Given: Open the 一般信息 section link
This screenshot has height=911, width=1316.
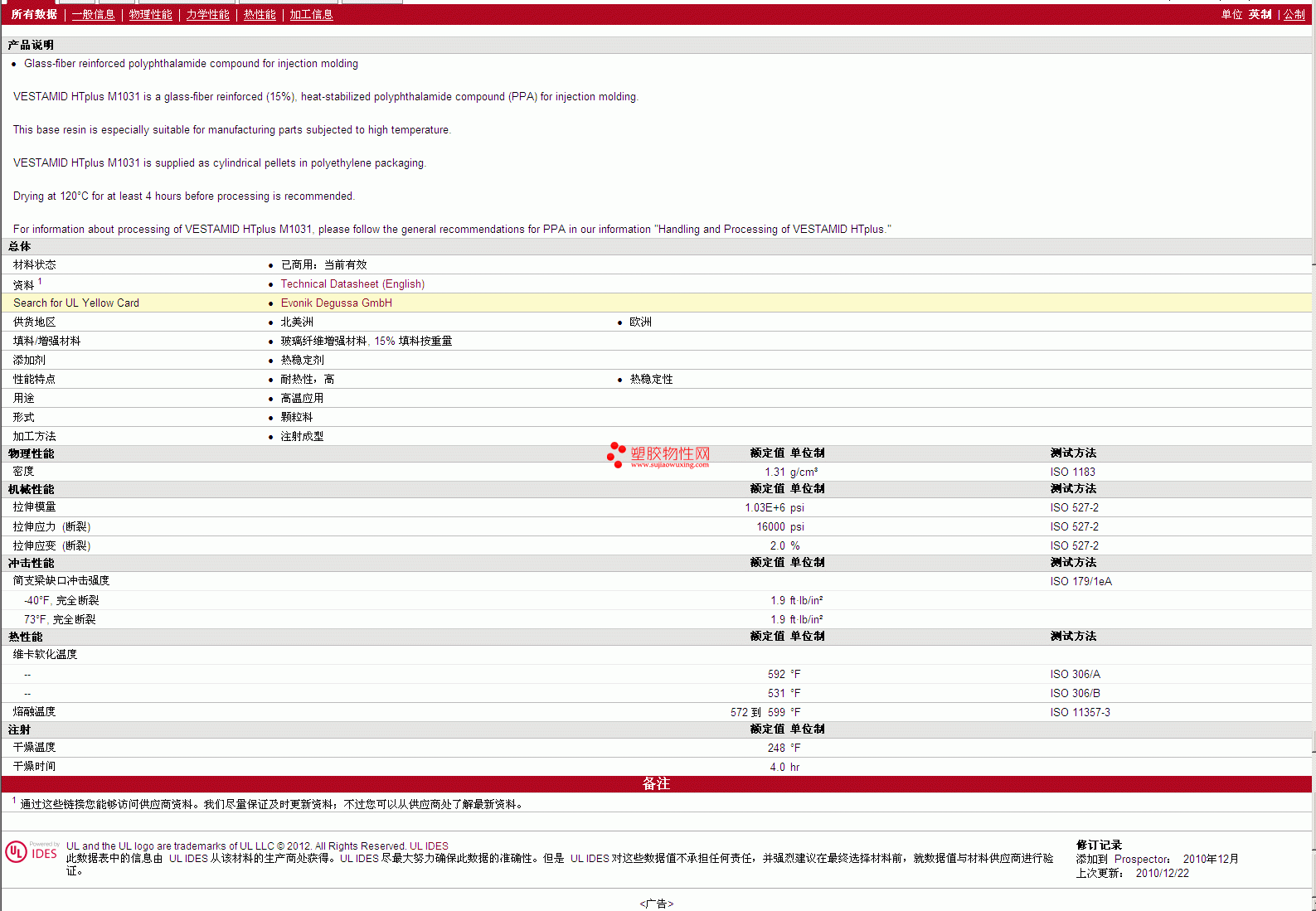Looking at the screenshot, I should click(93, 15).
